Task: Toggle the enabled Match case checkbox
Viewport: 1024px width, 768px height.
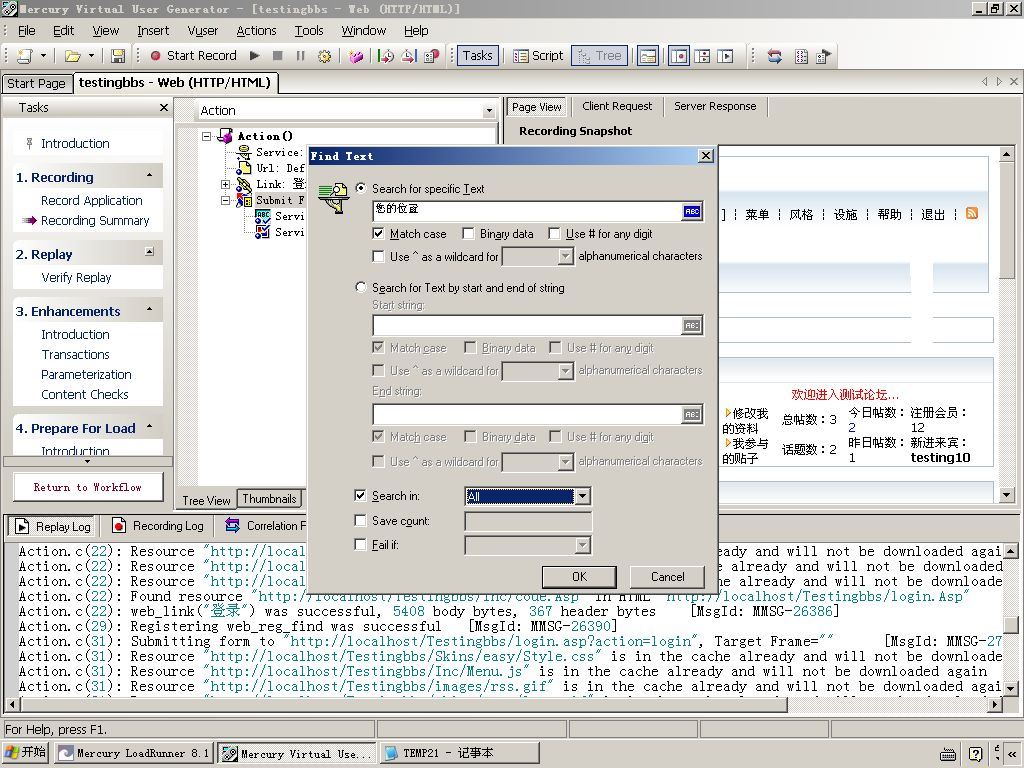Action: click(378, 234)
